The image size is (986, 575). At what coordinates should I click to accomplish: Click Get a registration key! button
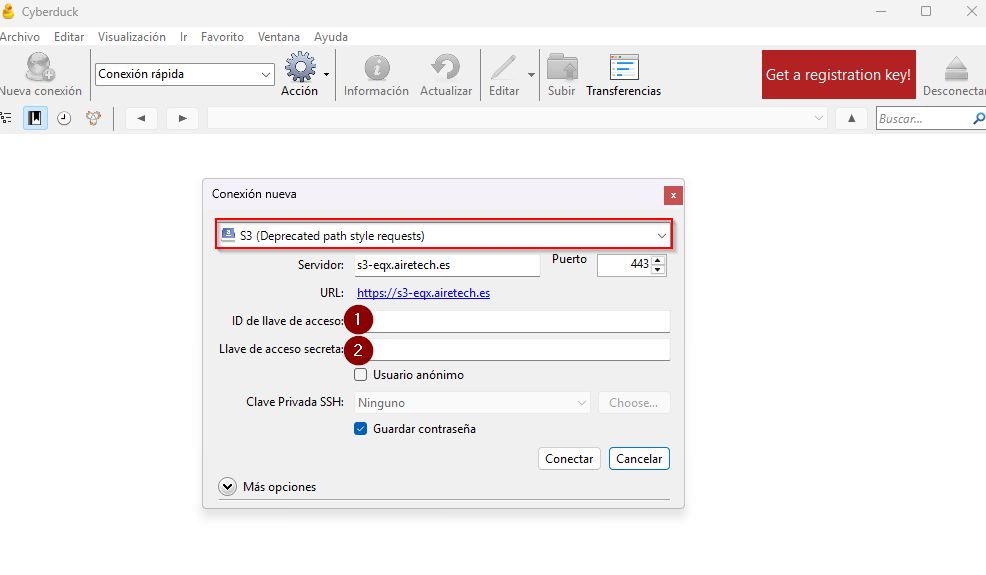coord(838,75)
